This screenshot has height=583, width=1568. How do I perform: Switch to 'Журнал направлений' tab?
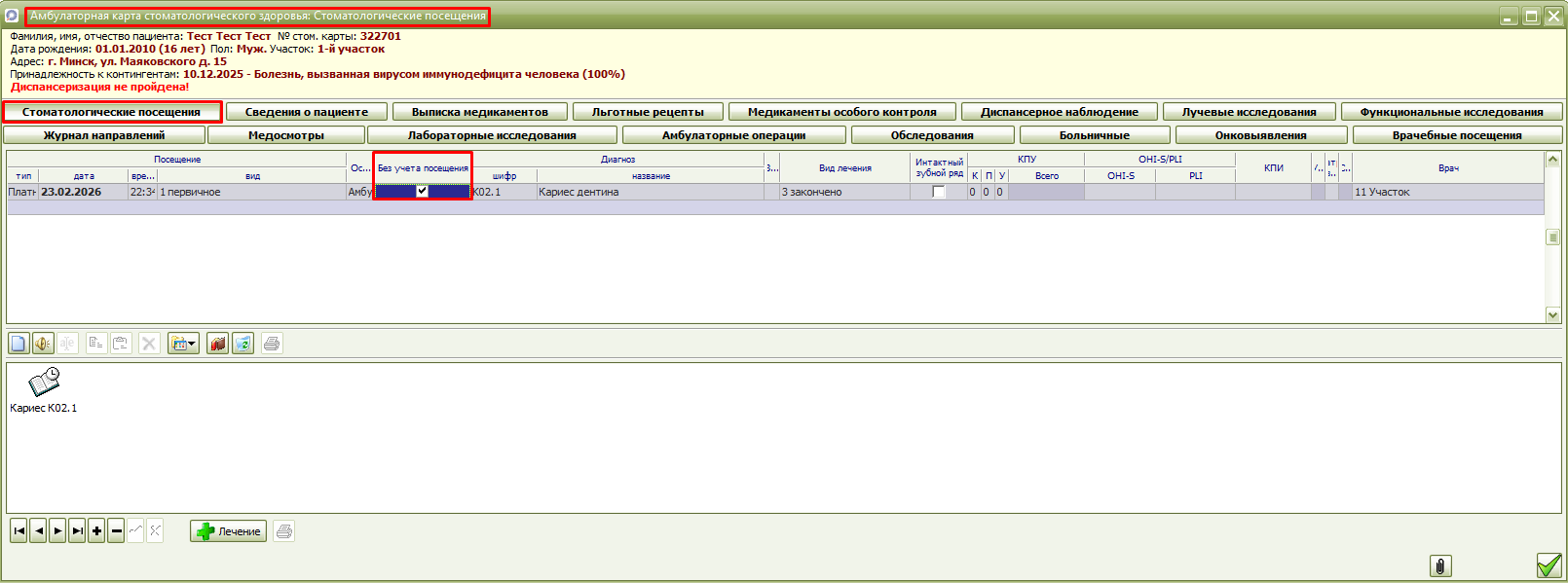(x=104, y=135)
